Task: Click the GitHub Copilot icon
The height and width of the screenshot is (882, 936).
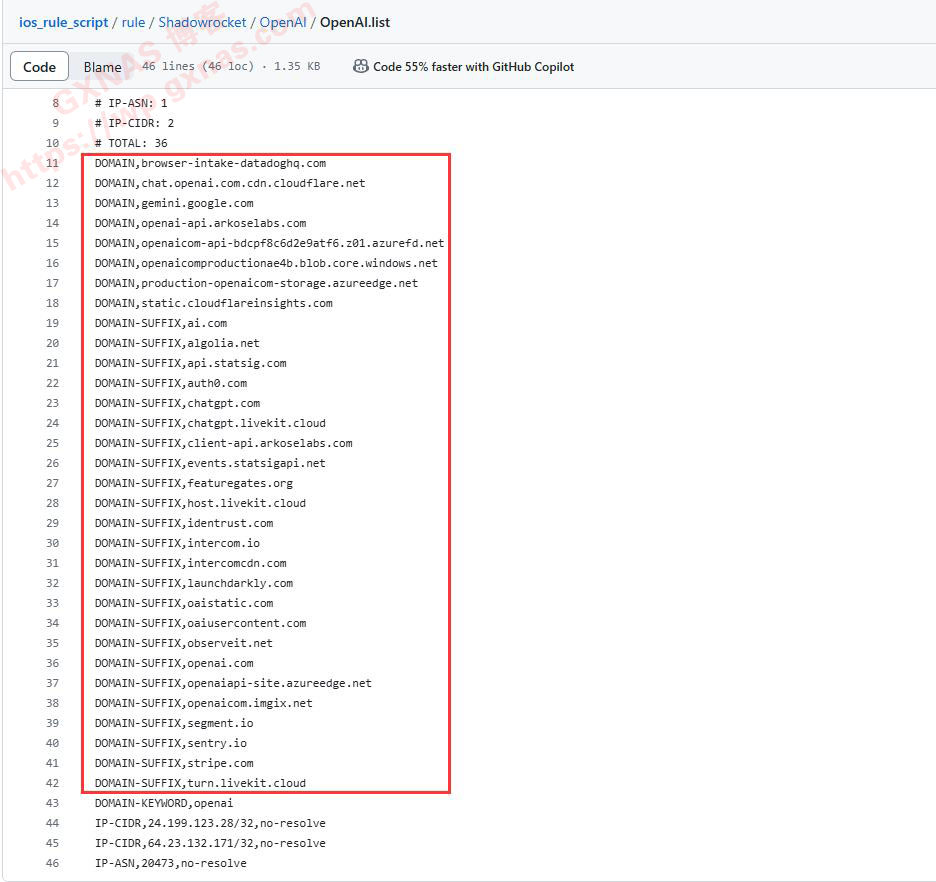Action: click(x=360, y=66)
